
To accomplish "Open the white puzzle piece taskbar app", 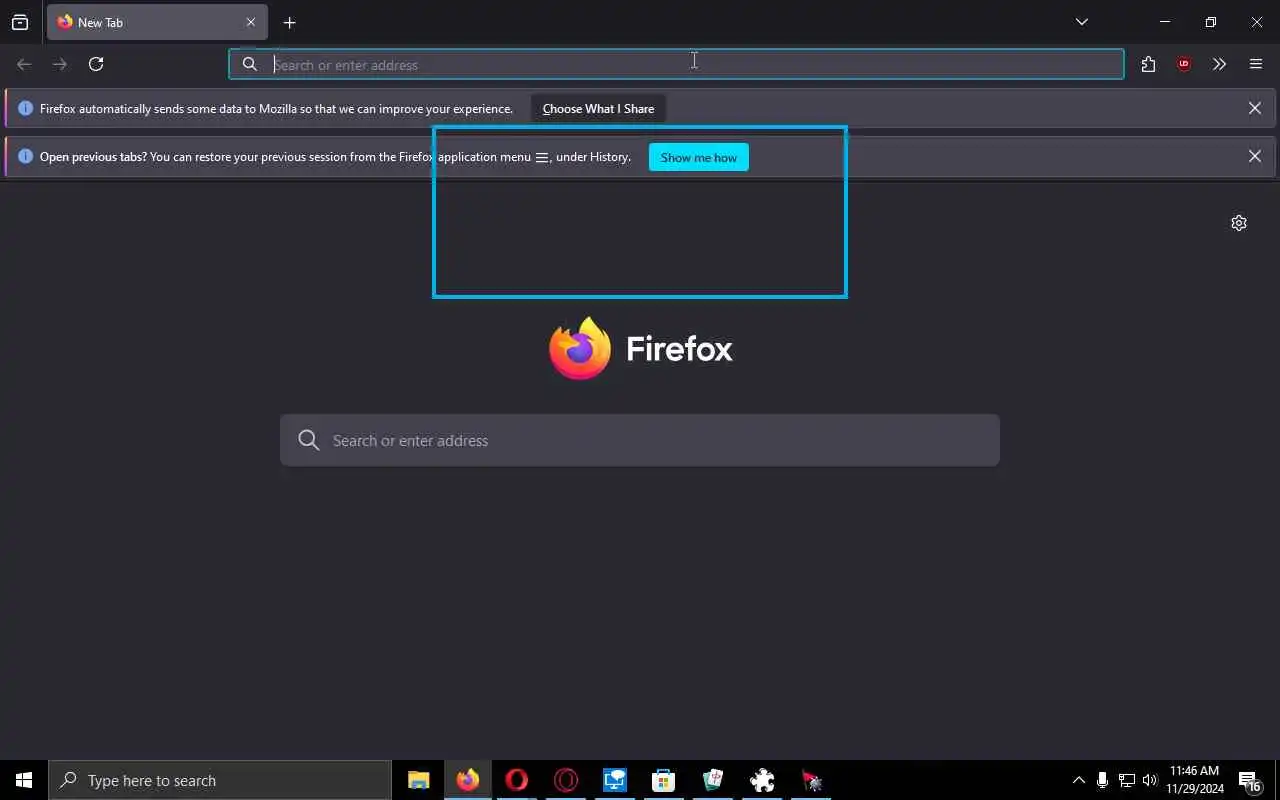I will (762, 780).
